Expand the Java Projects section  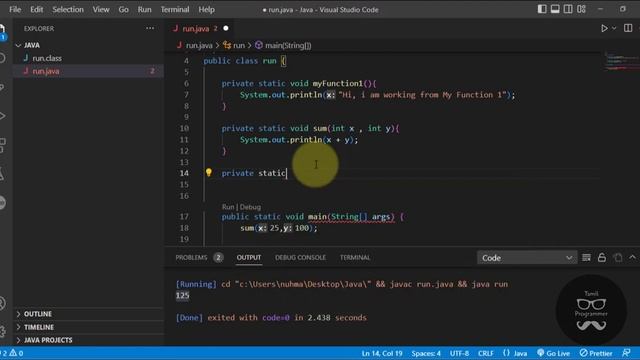point(48,340)
